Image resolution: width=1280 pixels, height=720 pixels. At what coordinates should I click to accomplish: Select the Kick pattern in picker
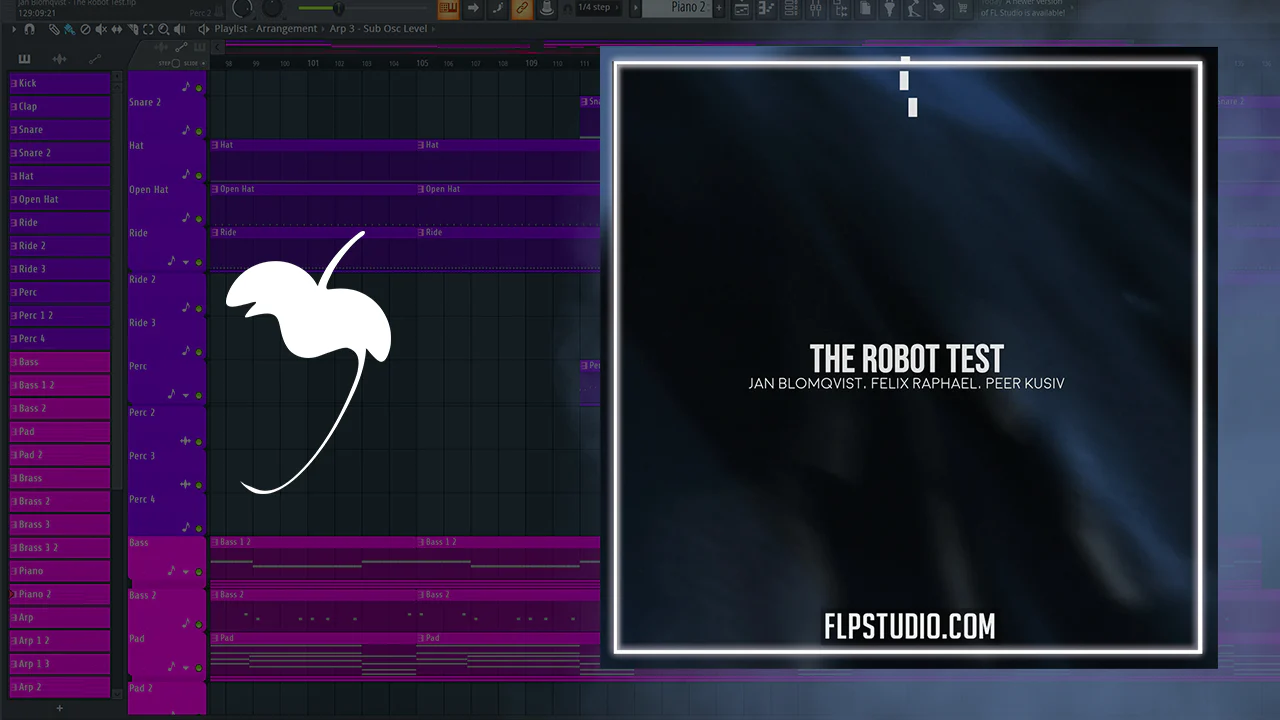pyautogui.click(x=60, y=83)
